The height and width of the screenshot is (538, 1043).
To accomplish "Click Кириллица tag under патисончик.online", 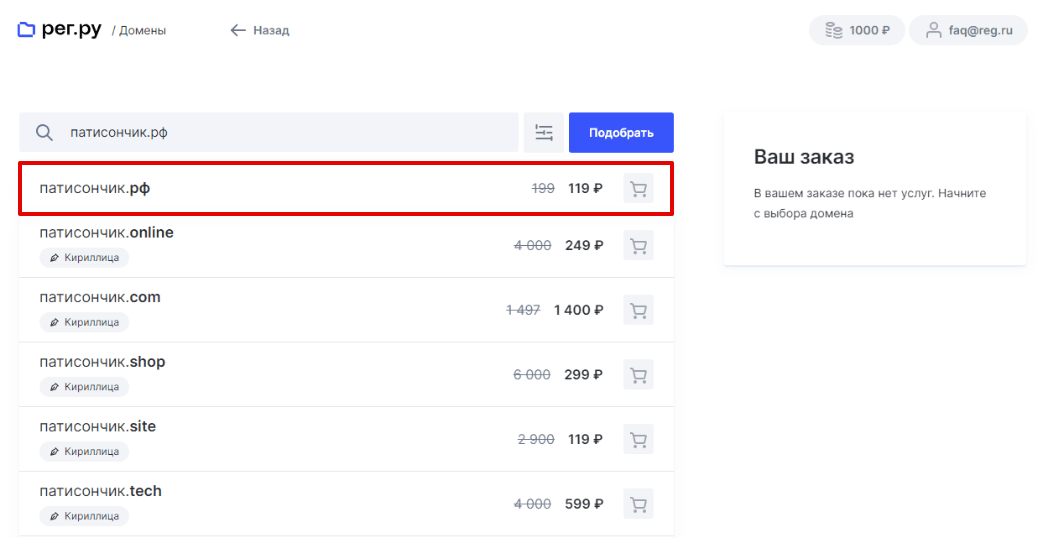I will pos(85,258).
